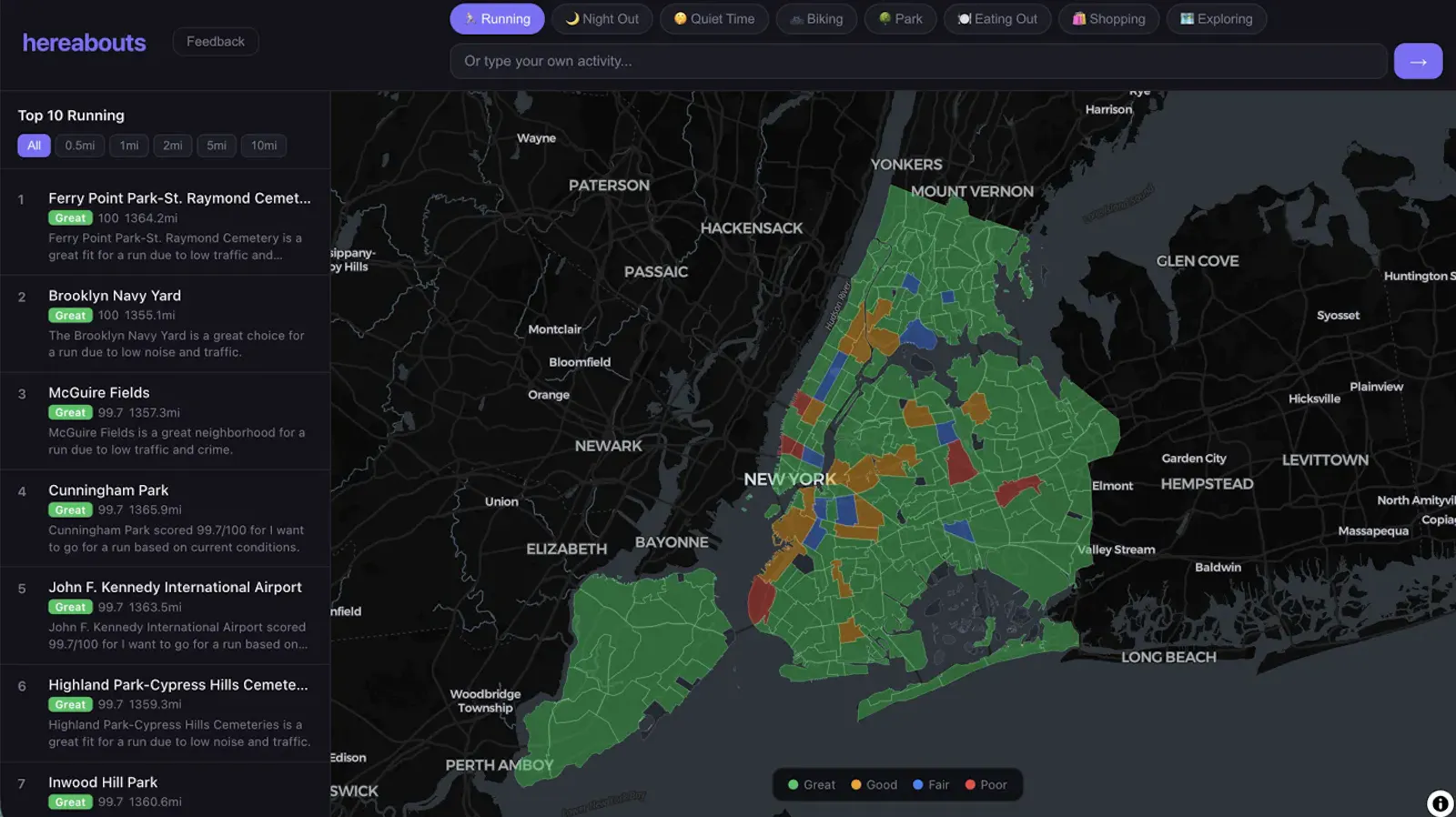This screenshot has width=1456, height=817.
Task: Click the BAYONNE map label
Action: click(x=672, y=542)
